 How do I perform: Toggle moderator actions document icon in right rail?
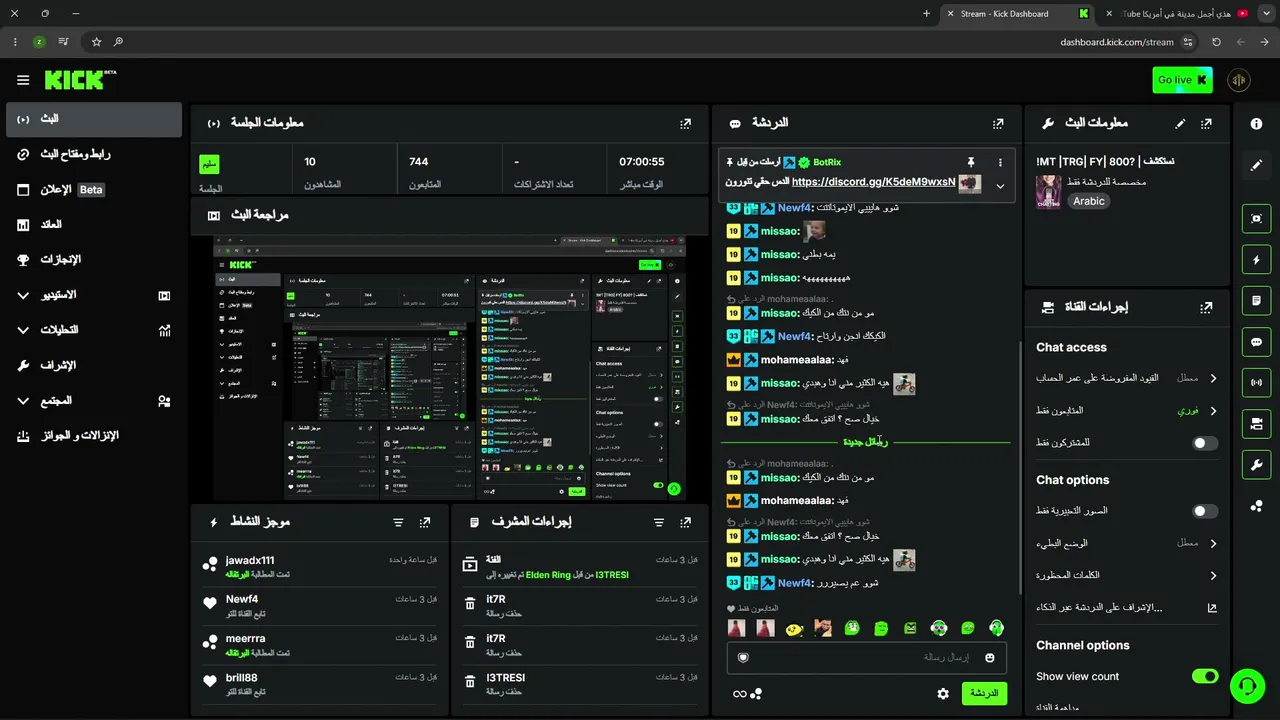point(1256,300)
